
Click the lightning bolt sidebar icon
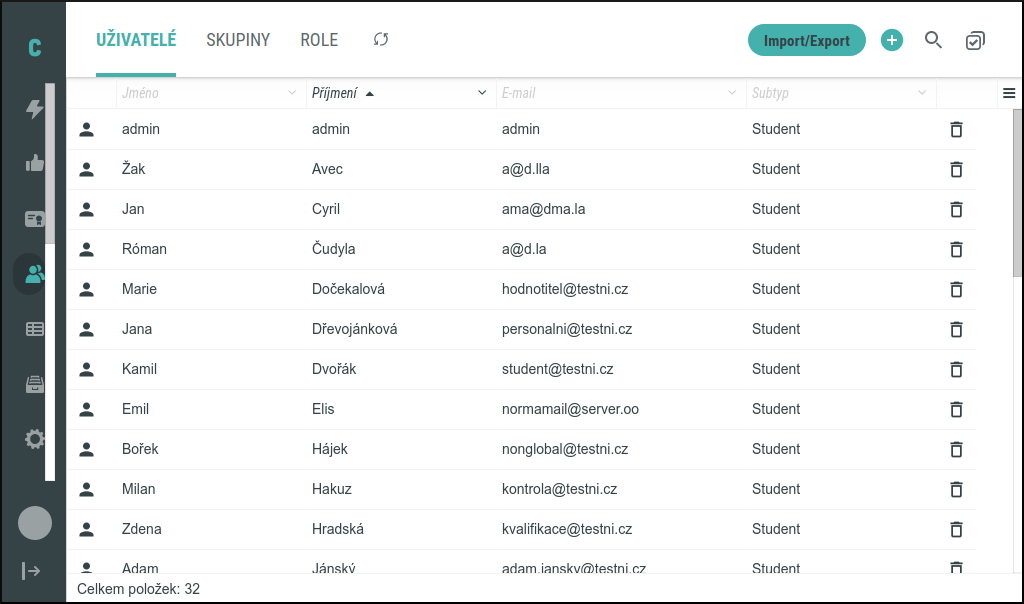[35, 109]
